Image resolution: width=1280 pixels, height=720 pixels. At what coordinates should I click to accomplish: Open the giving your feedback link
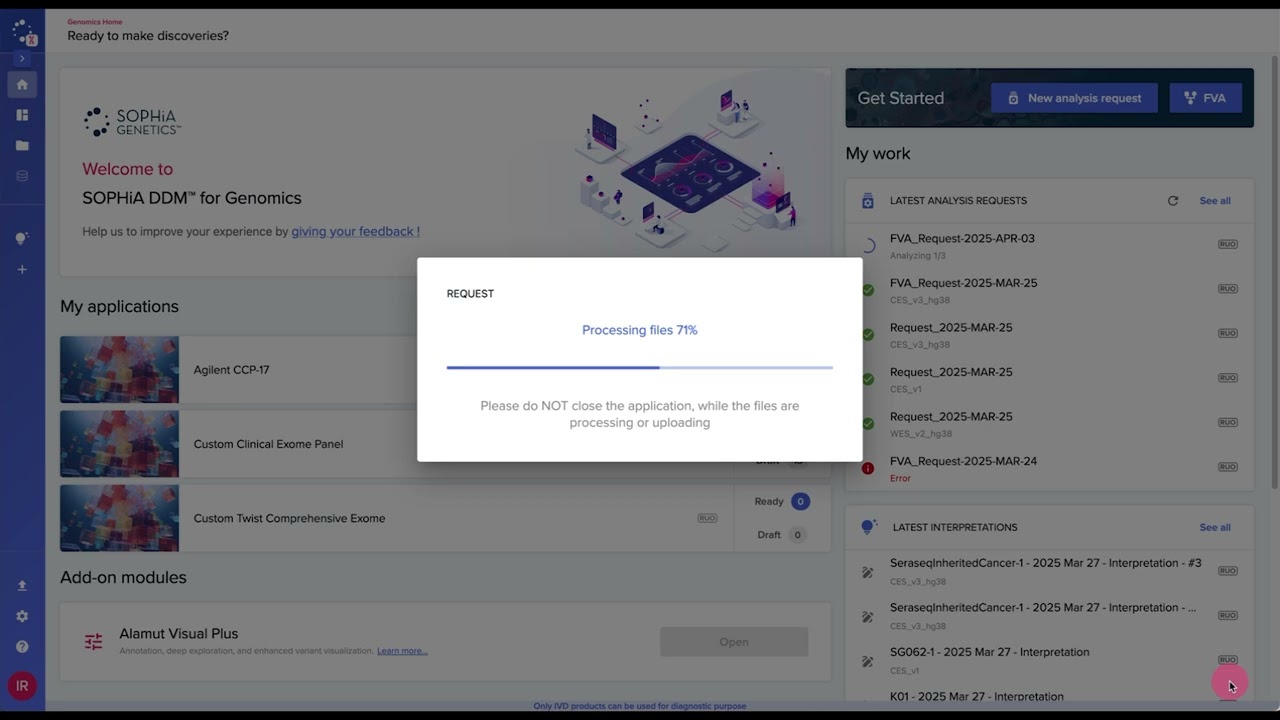[355, 232]
